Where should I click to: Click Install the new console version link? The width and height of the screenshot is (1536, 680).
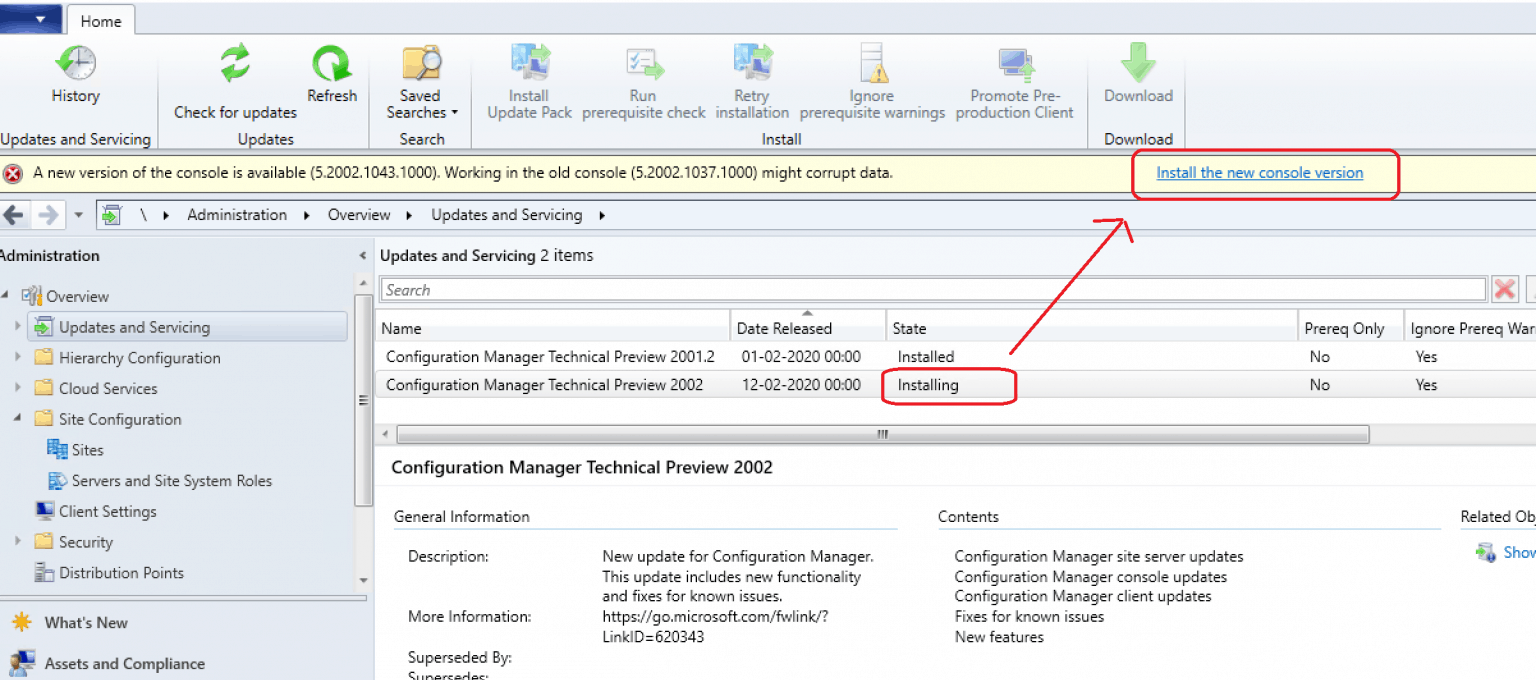[1261, 172]
